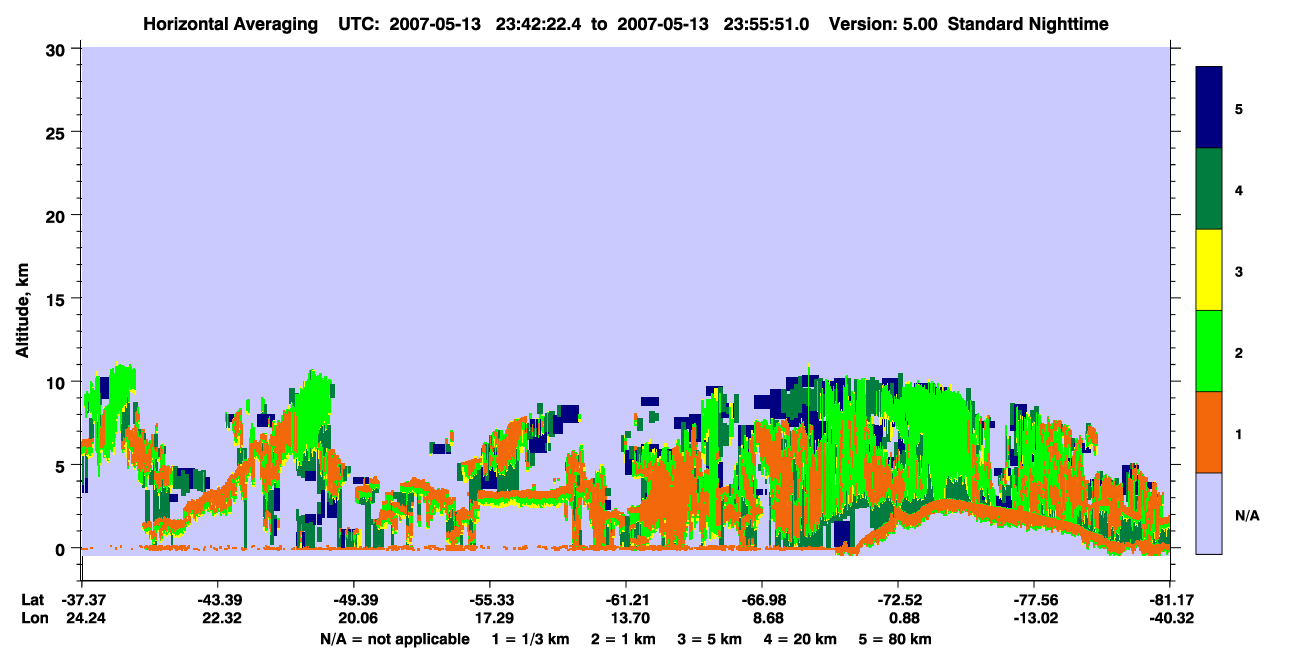
Task: Click the 'Lon' row label
Action: click(x=33, y=618)
